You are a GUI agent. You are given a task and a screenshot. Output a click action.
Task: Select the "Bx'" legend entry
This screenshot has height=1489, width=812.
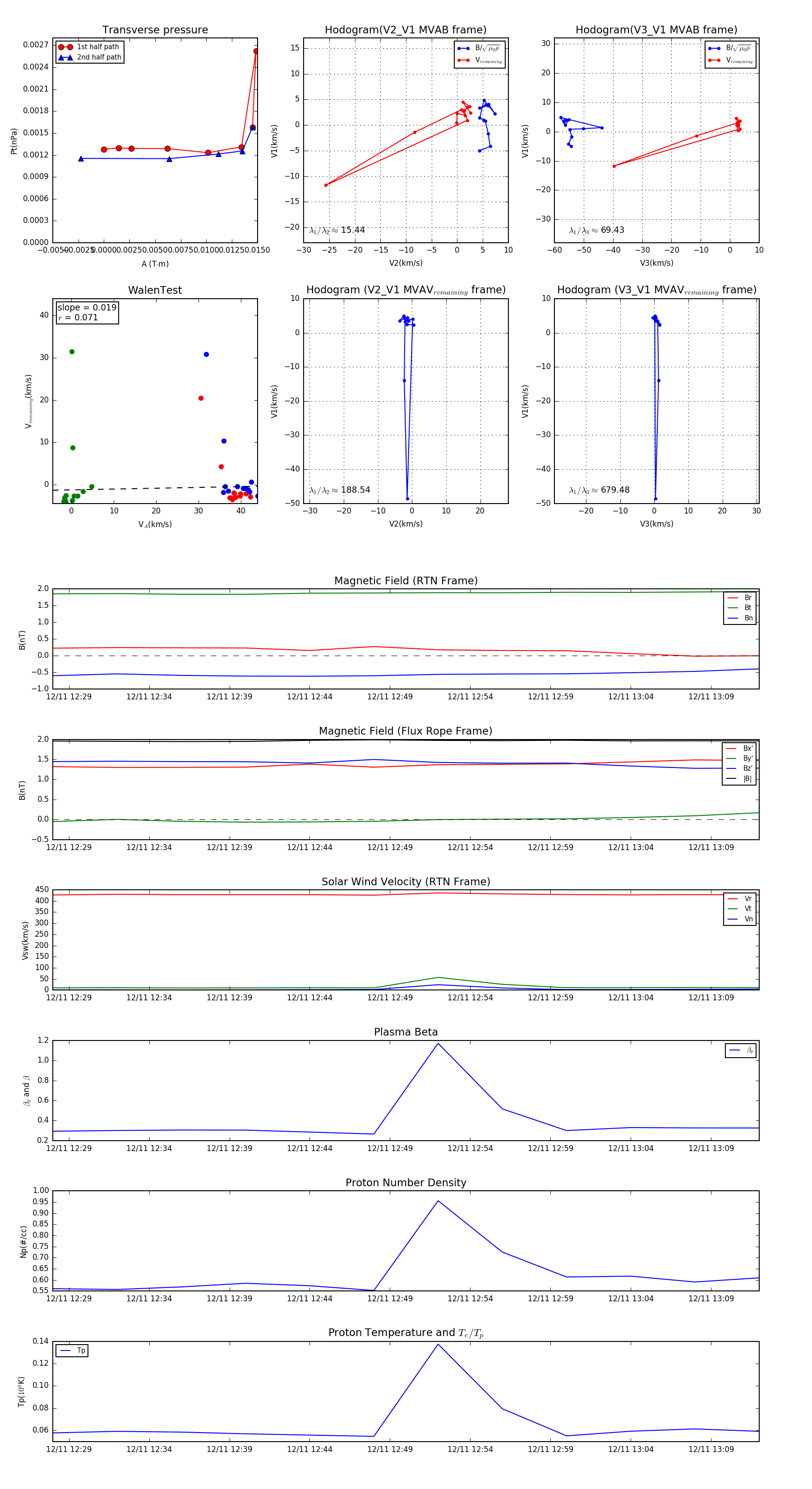(739, 749)
